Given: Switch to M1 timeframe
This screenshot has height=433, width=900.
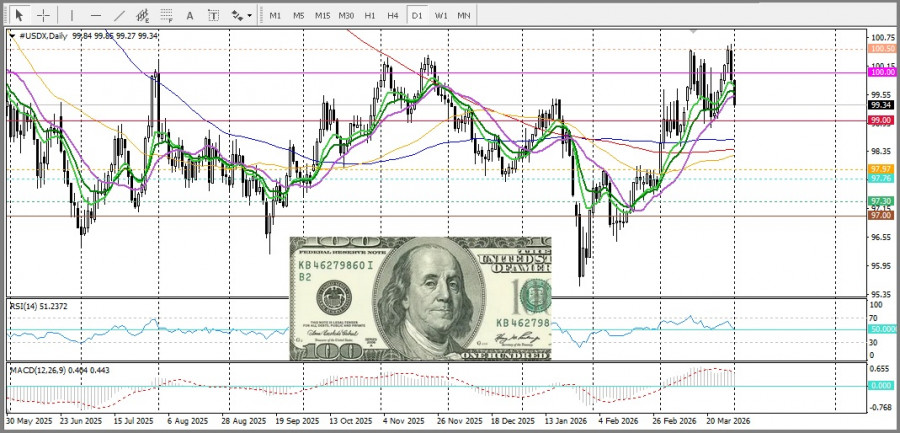Looking at the screenshot, I should coord(275,16).
